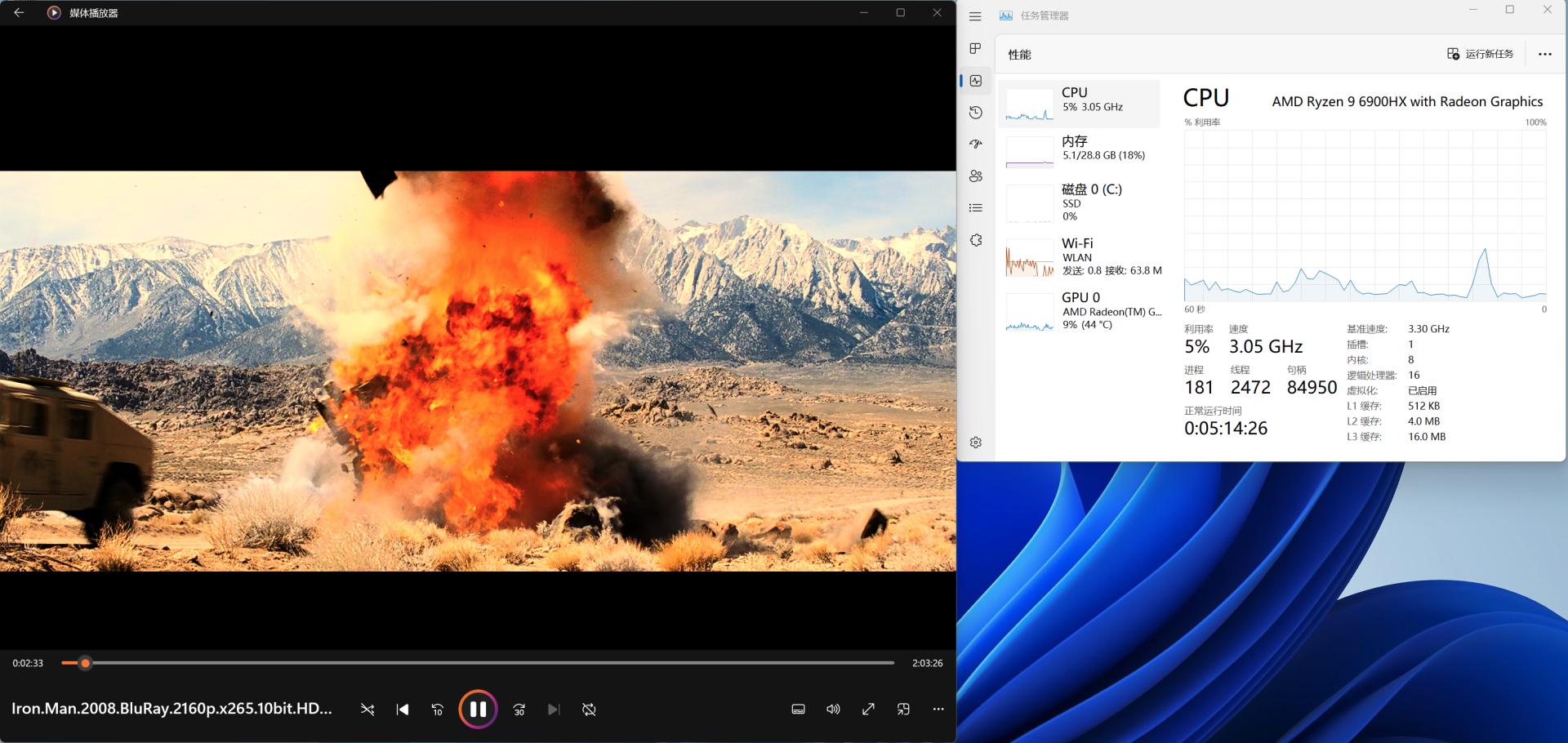Screen dimensions: 1568x743
Task: Select the GPU 0 performance panel
Action: pos(1081,310)
